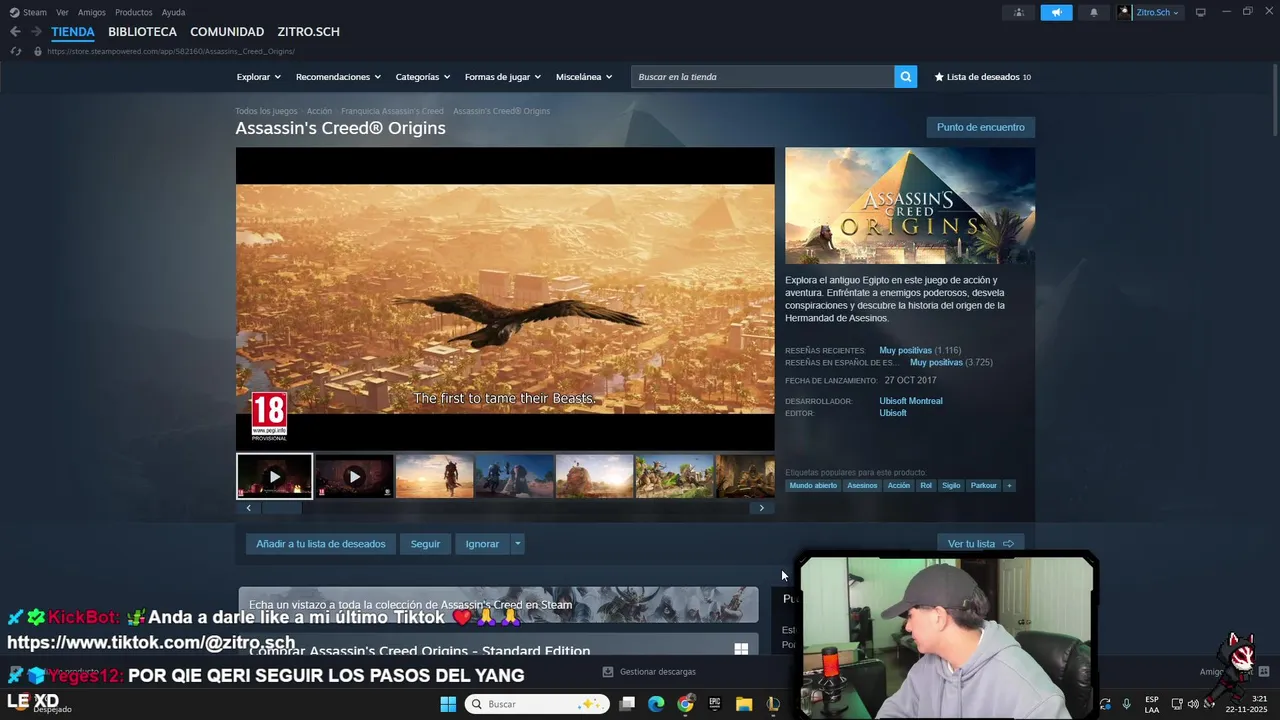Reload the store page with refresh icon
Screen dimensions: 1280x720
tap(15, 51)
